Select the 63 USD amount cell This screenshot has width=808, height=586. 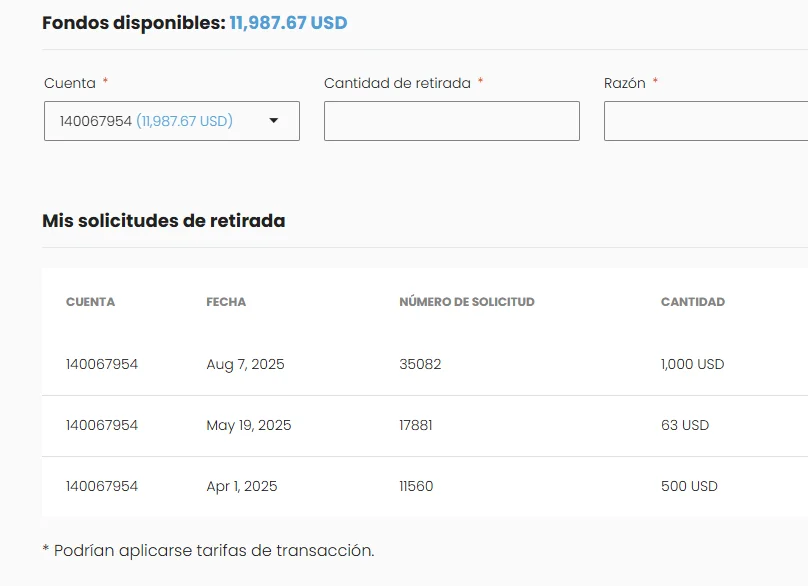tap(685, 425)
